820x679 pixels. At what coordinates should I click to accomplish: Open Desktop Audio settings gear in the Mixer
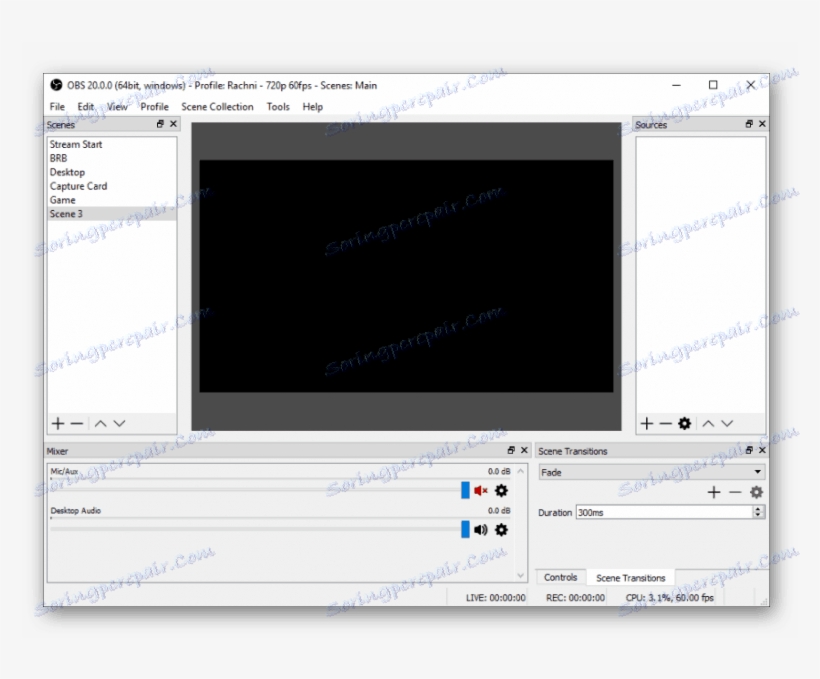click(x=500, y=530)
